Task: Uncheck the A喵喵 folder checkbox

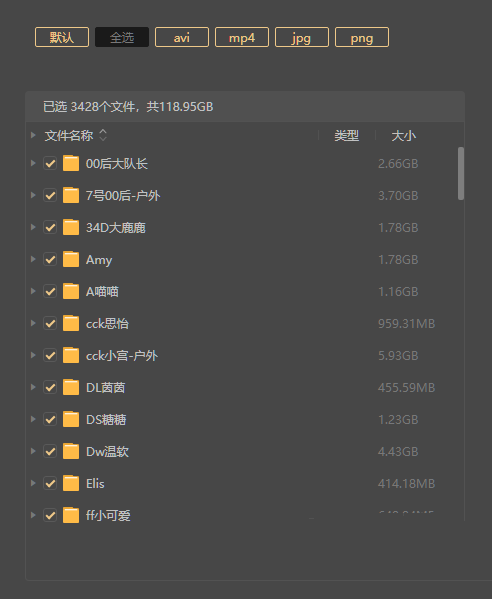Action: [50, 291]
